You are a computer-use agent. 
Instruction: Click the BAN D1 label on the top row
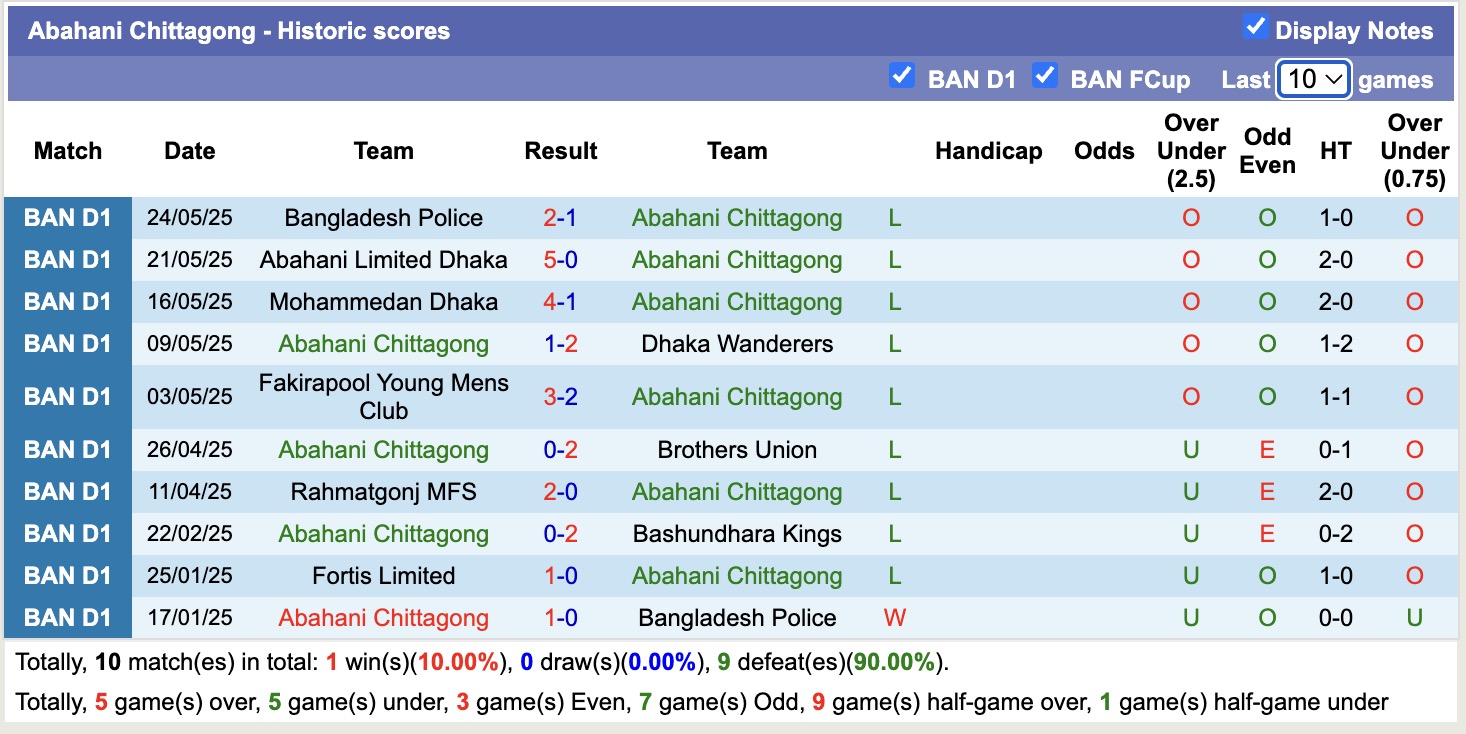[67, 217]
